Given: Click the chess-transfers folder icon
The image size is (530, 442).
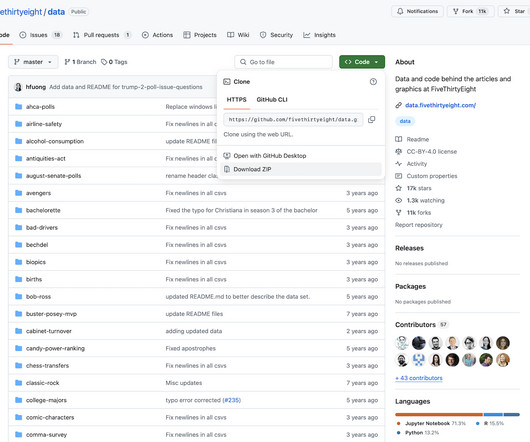Looking at the screenshot, I should point(19,365).
